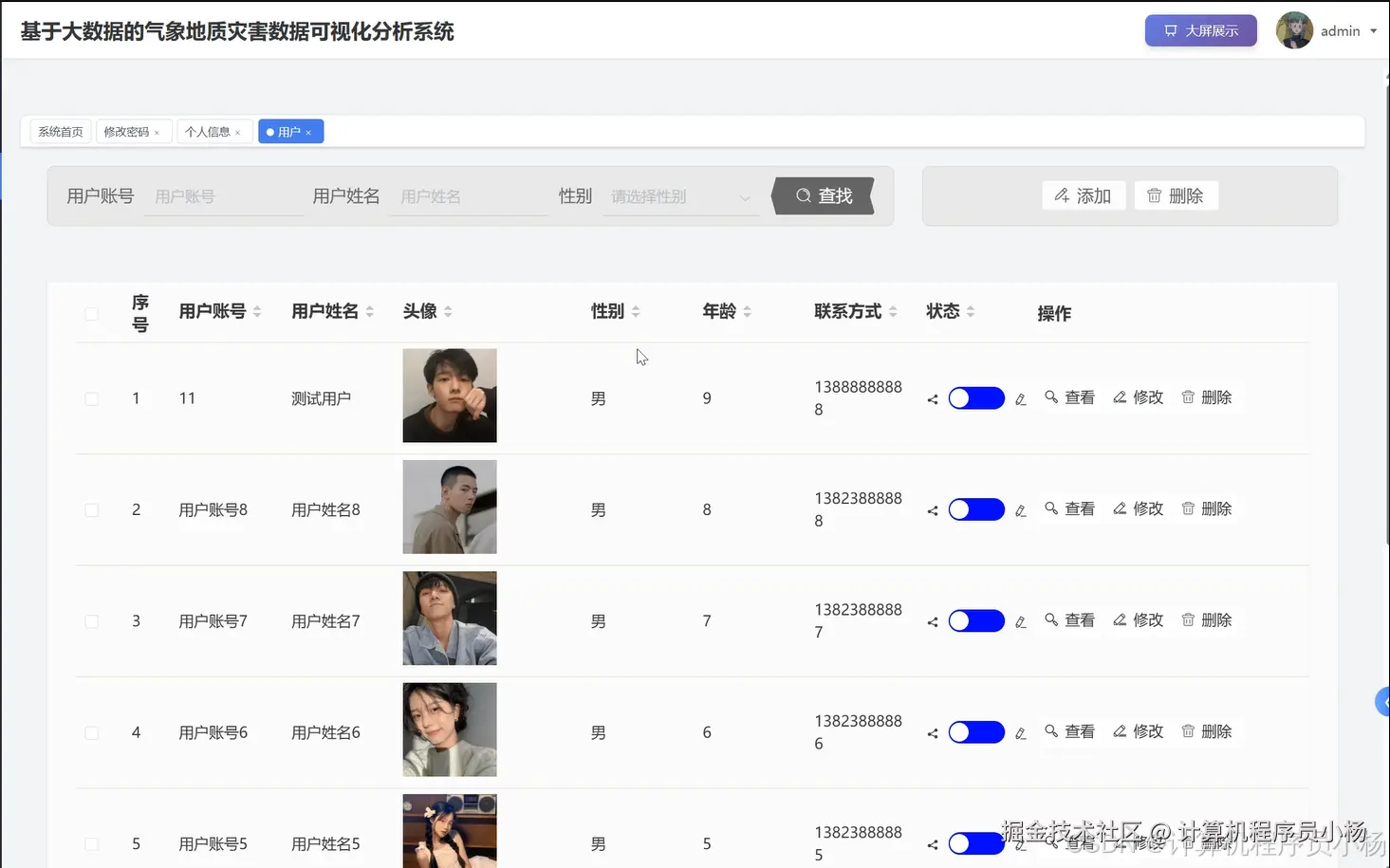Click the 大屏展示 button
The height and width of the screenshot is (868, 1390).
(x=1200, y=30)
